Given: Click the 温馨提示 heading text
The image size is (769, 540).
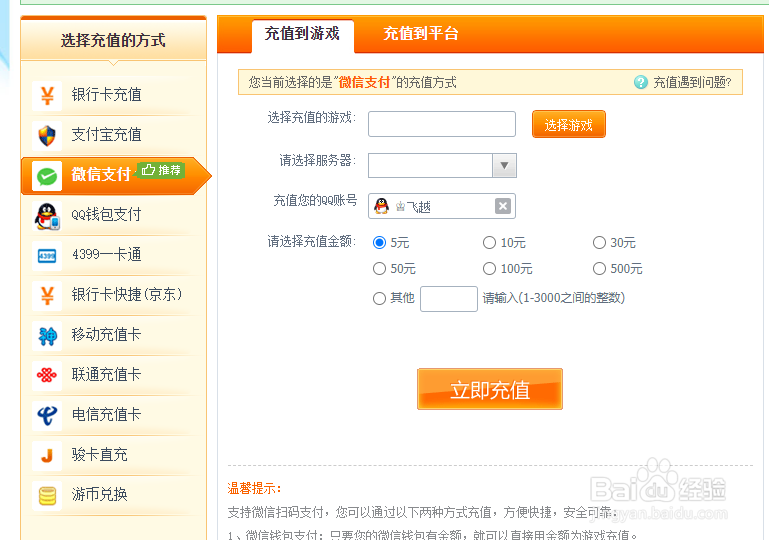Looking at the screenshot, I should click(254, 489).
